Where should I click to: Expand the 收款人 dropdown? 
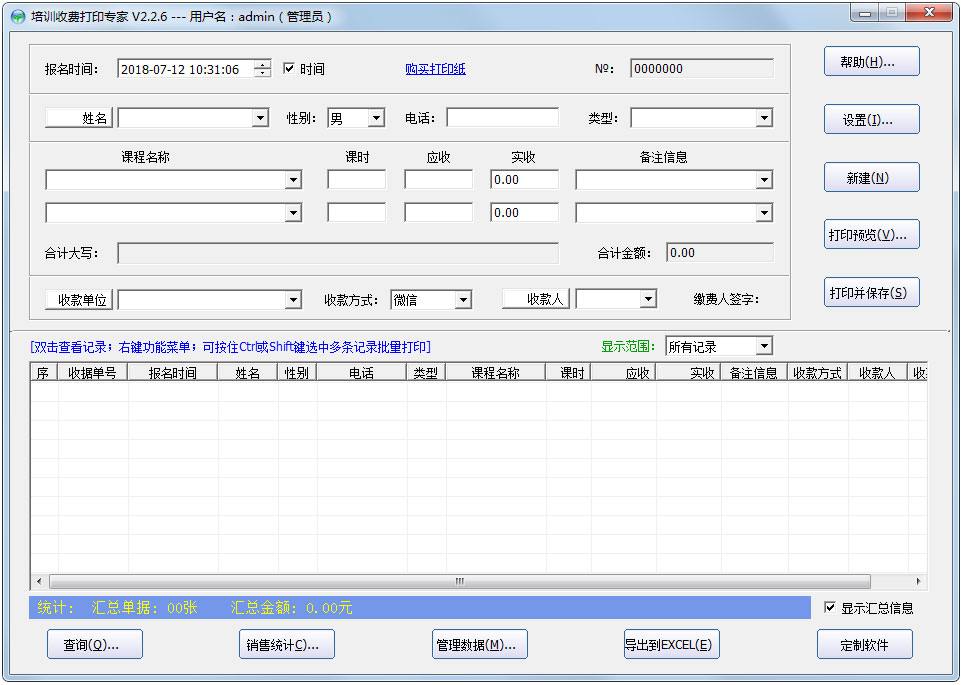click(x=649, y=299)
